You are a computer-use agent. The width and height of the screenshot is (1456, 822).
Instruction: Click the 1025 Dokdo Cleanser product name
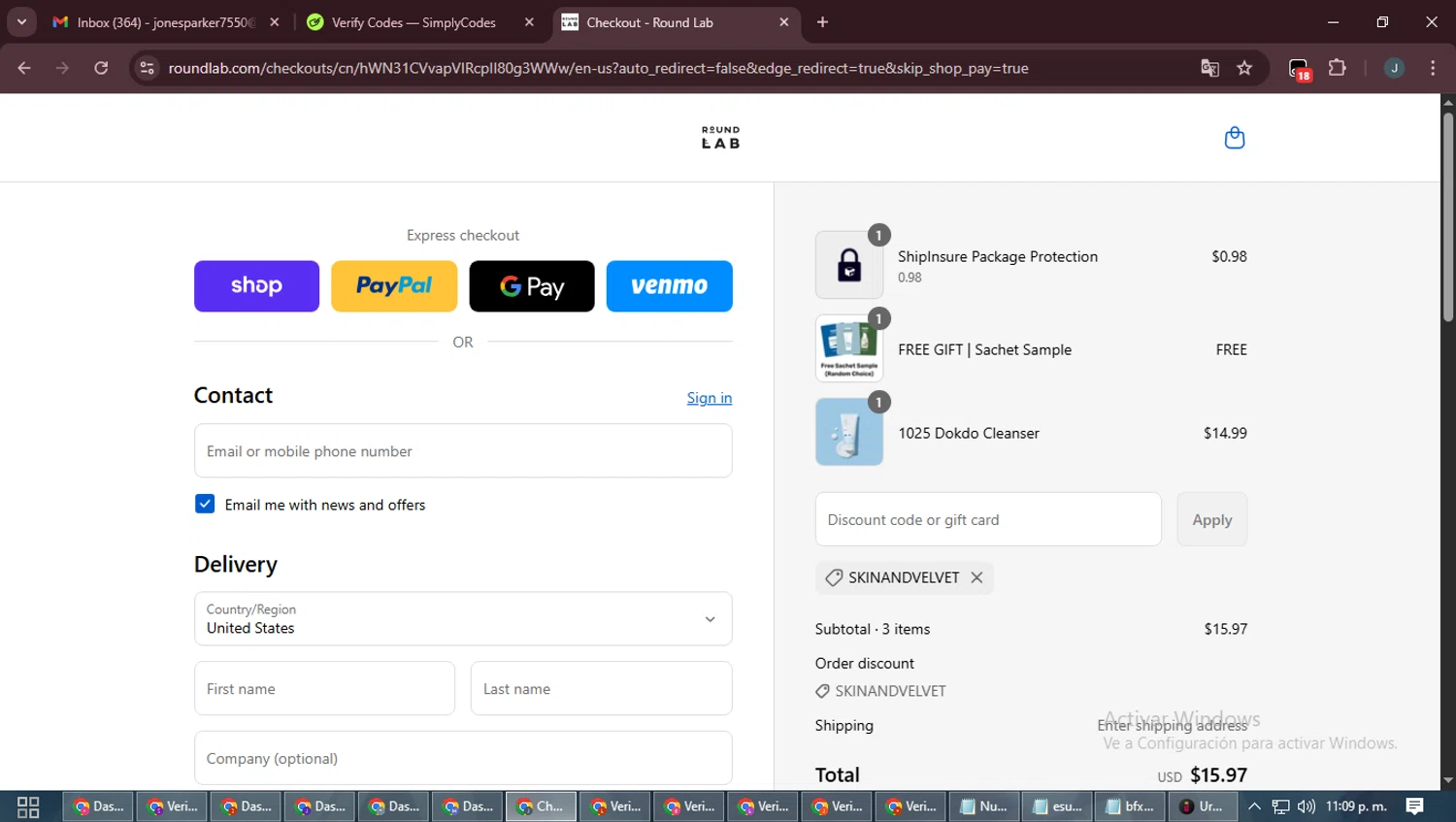tap(969, 433)
